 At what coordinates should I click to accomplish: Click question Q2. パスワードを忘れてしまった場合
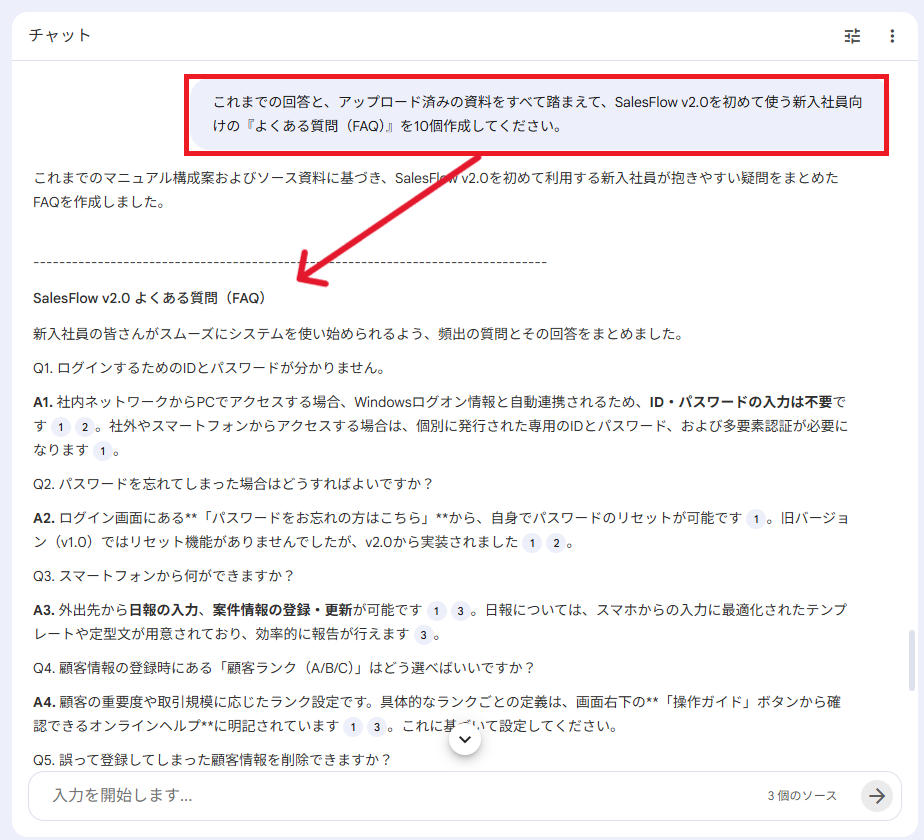[x=233, y=484]
